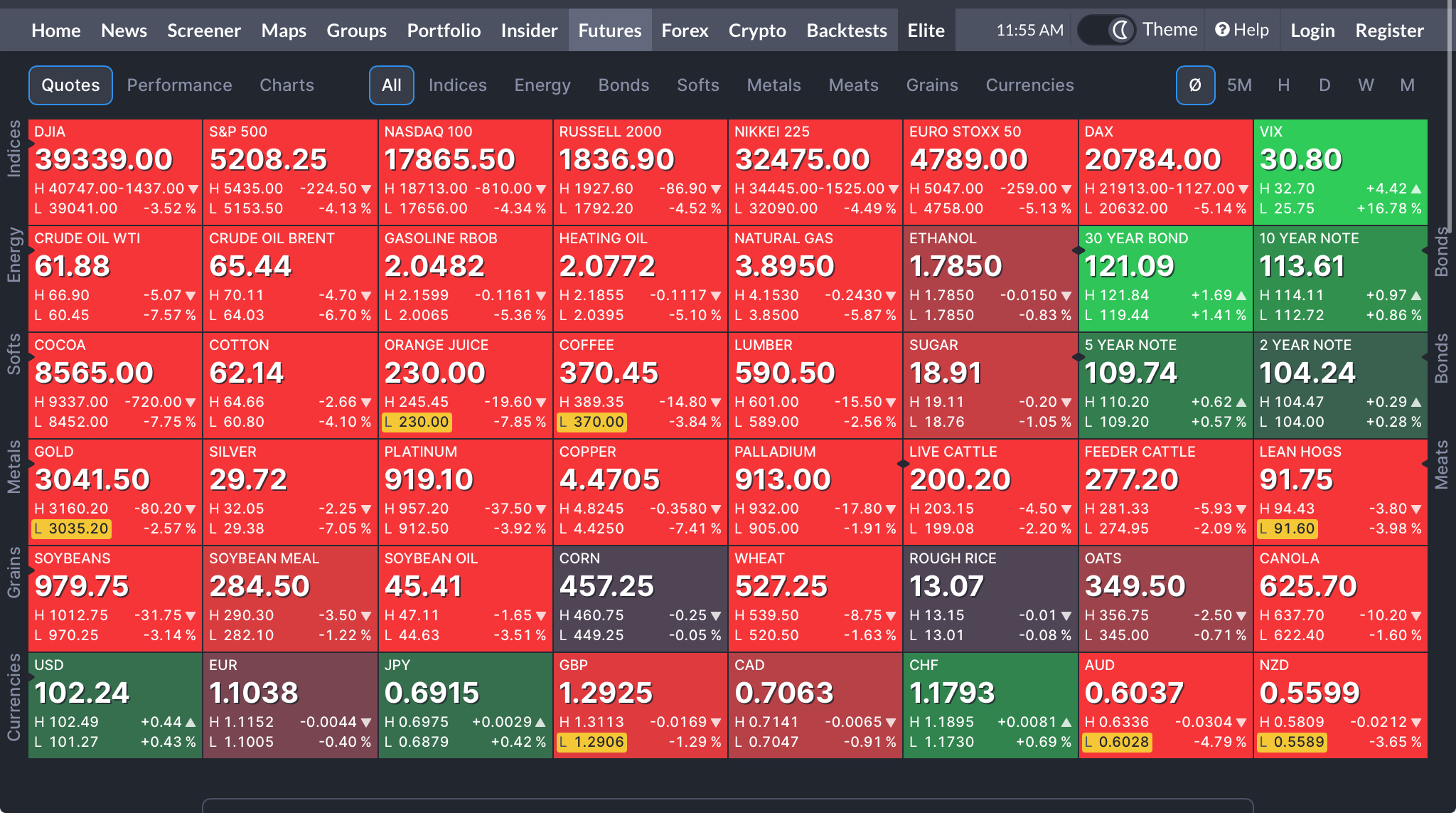Expand the Indices side group label
Viewport: 1456px width, 813px height.
[14, 148]
